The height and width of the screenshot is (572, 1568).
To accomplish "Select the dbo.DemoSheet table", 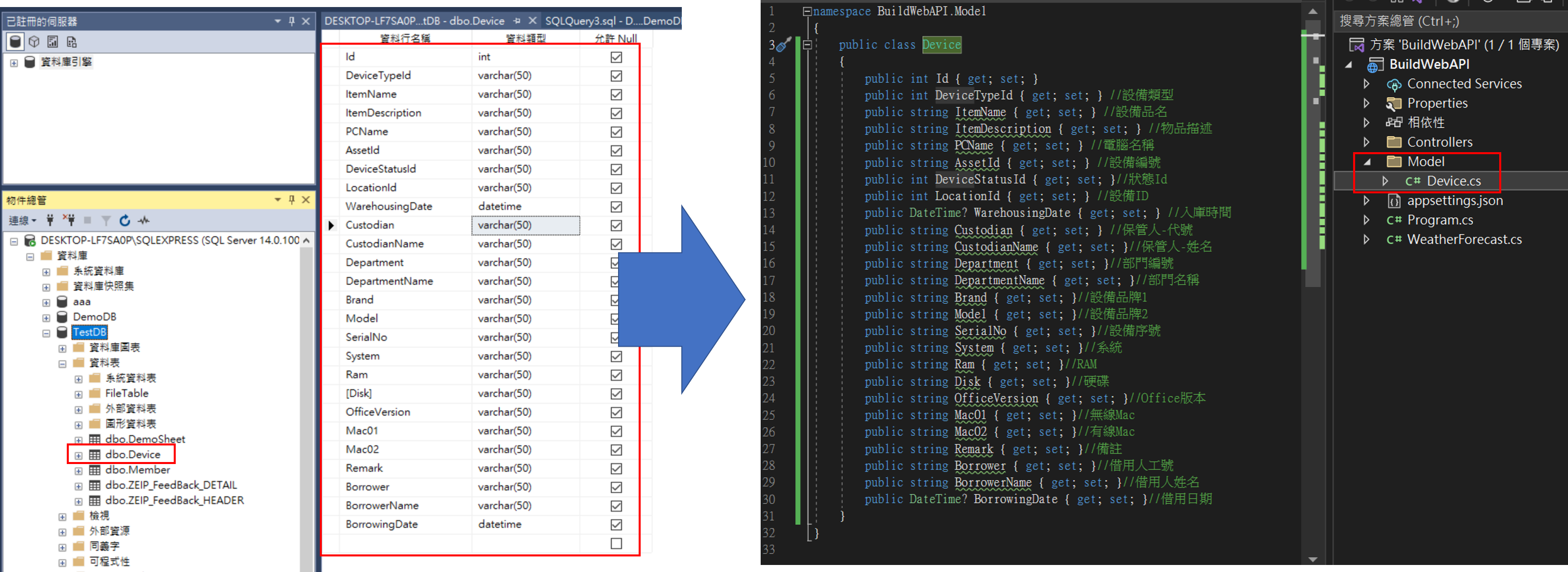I will click(145, 439).
